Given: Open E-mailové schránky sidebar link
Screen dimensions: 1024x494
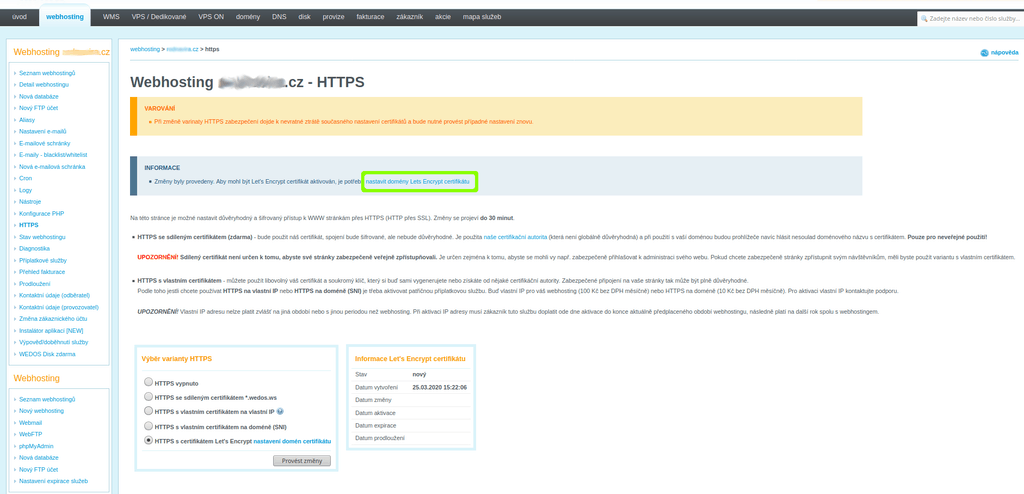Looking at the screenshot, I should coord(44,143).
